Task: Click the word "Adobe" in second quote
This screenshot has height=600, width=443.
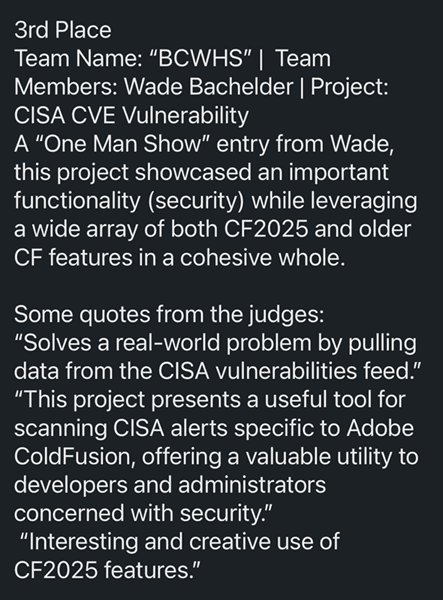Action: pos(380,428)
